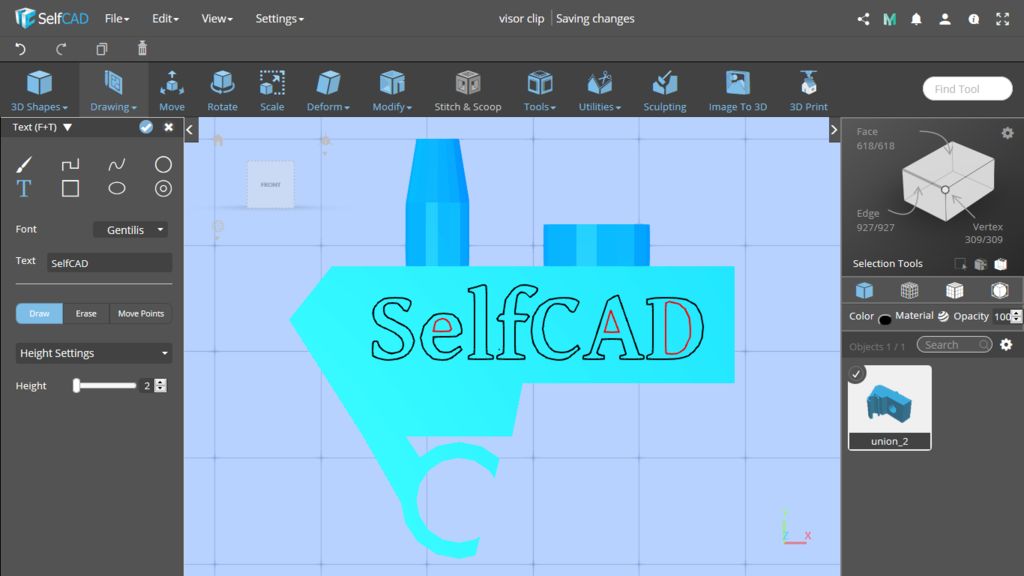The width and height of the screenshot is (1024, 576).
Task: Collapse the right panel arrow
Action: 834,130
